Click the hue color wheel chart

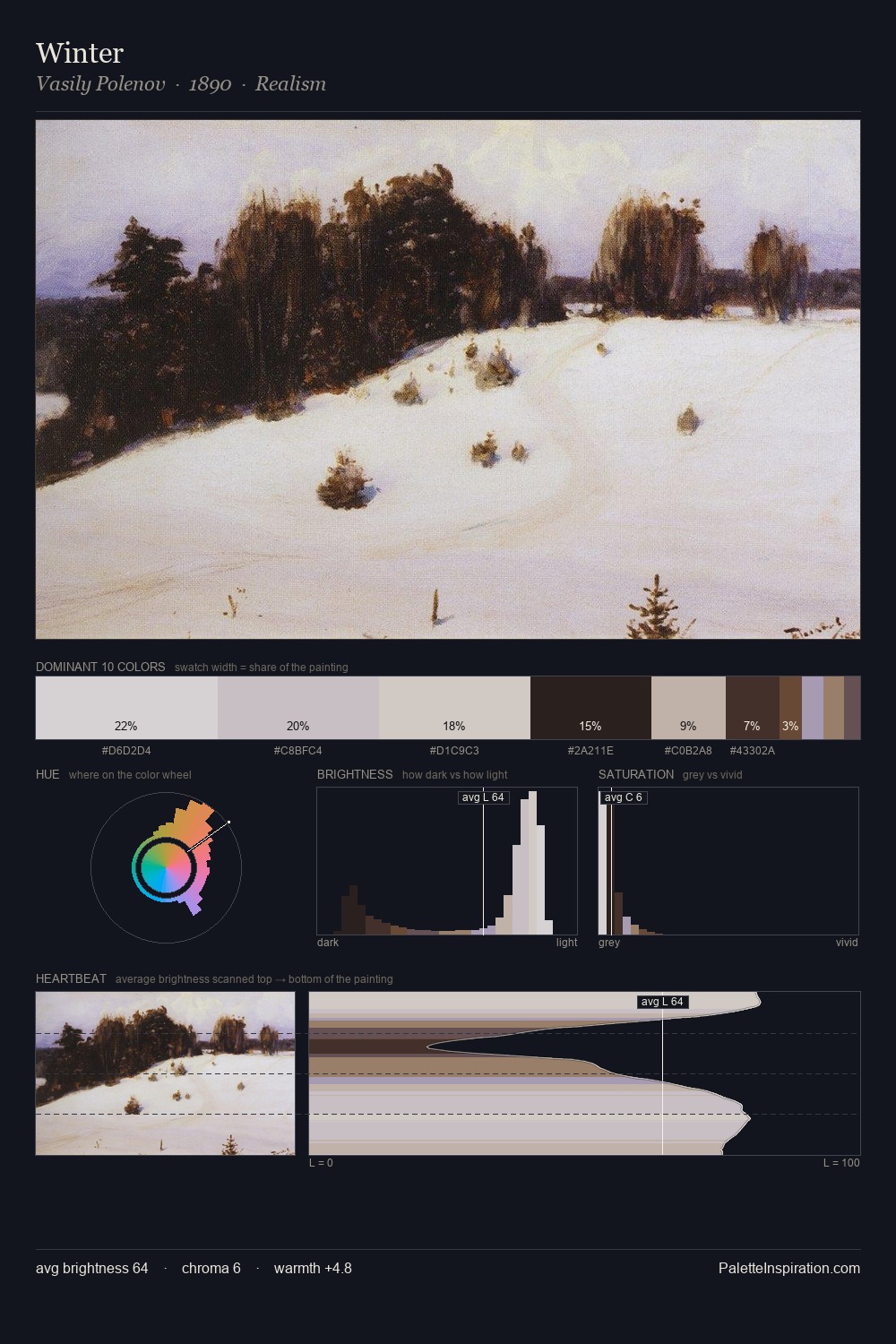pyautogui.click(x=166, y=867)
